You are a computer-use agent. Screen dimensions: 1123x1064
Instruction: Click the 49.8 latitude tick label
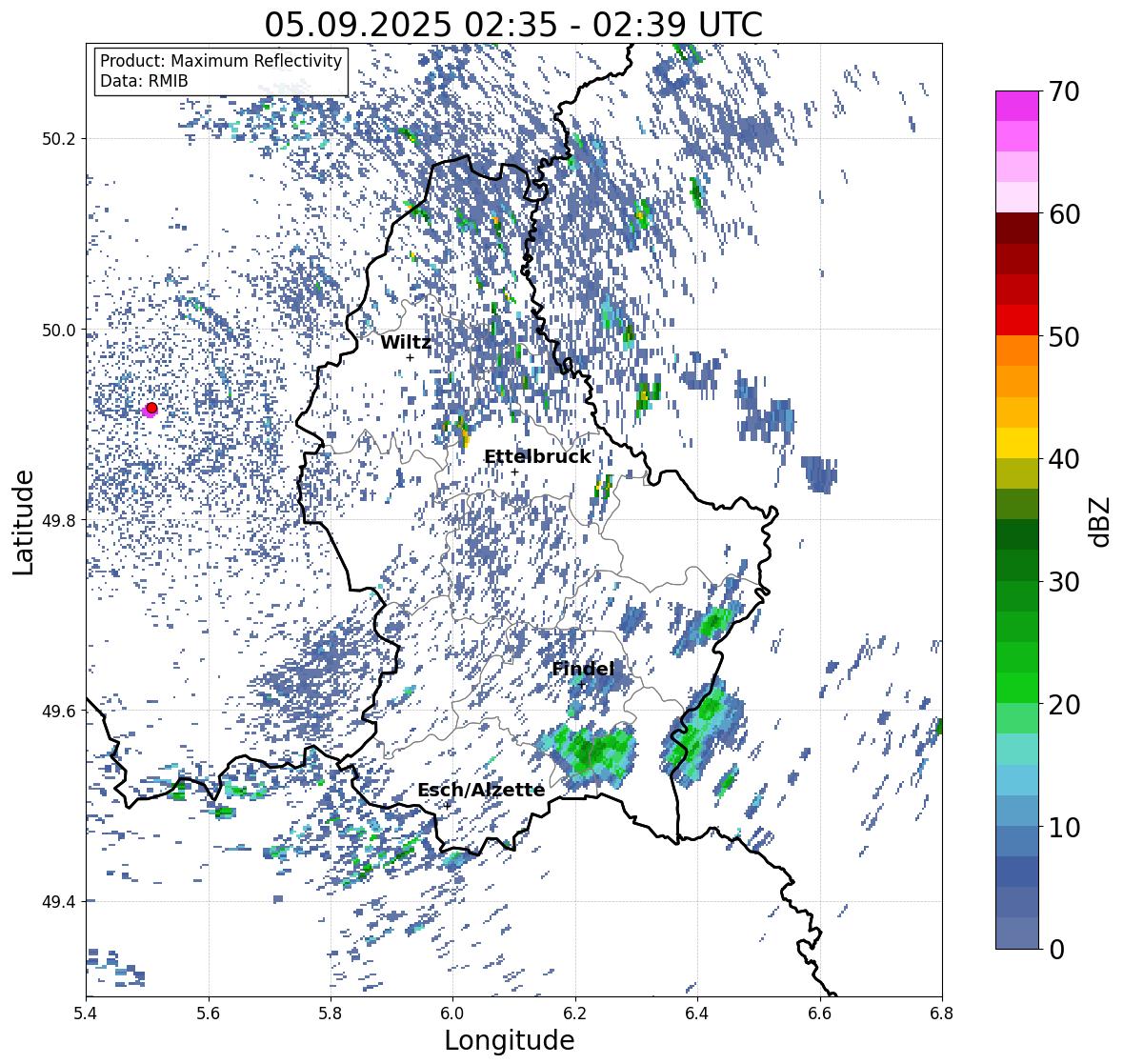[x=59, y=520]
